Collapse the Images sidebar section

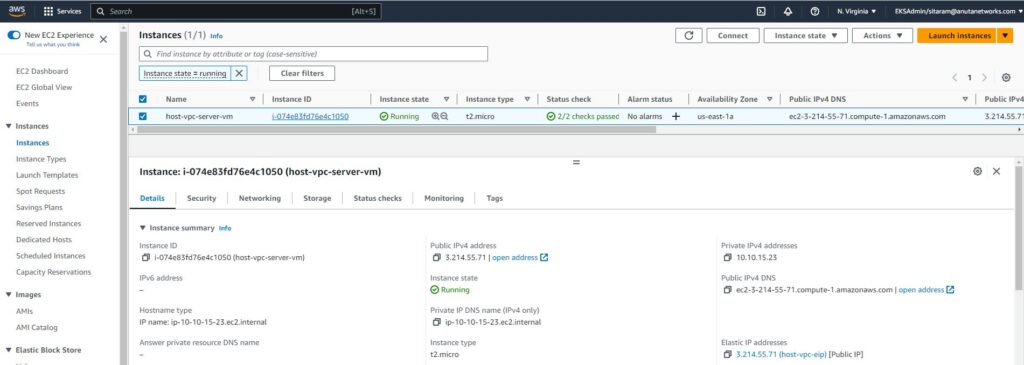(8, 294)
